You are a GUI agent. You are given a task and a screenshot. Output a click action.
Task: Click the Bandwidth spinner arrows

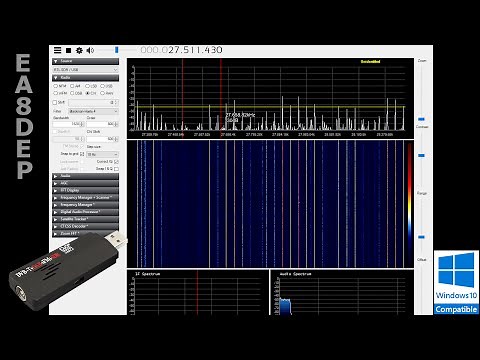[x=83, y=124]
